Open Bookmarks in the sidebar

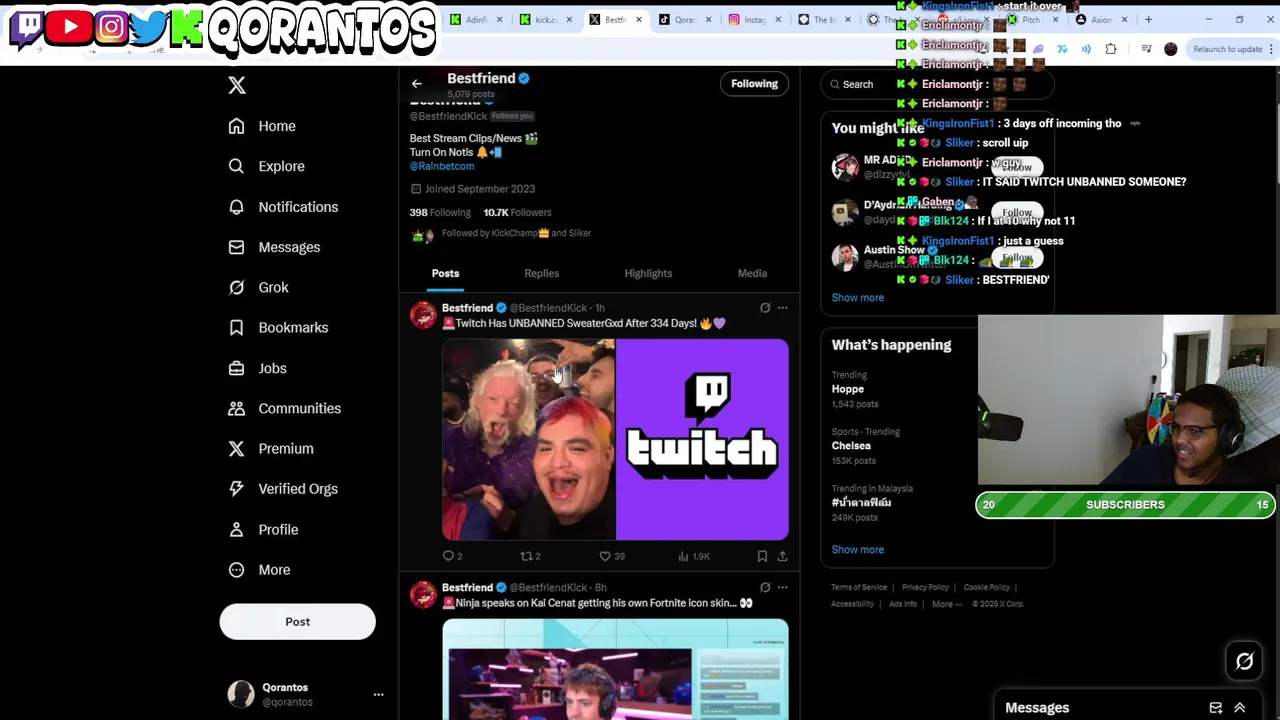(278, 327)
